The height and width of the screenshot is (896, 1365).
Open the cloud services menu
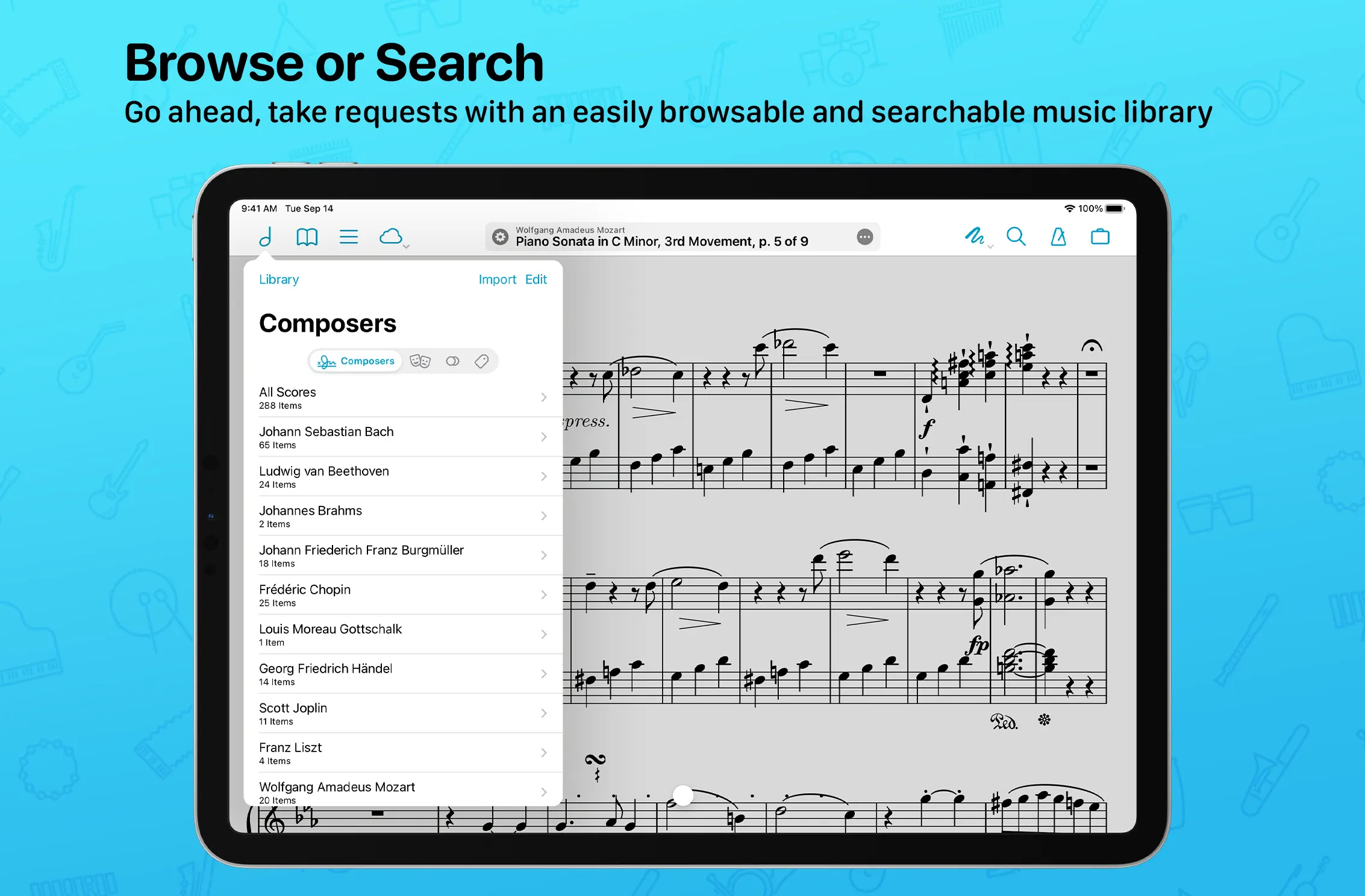point(392,237)
